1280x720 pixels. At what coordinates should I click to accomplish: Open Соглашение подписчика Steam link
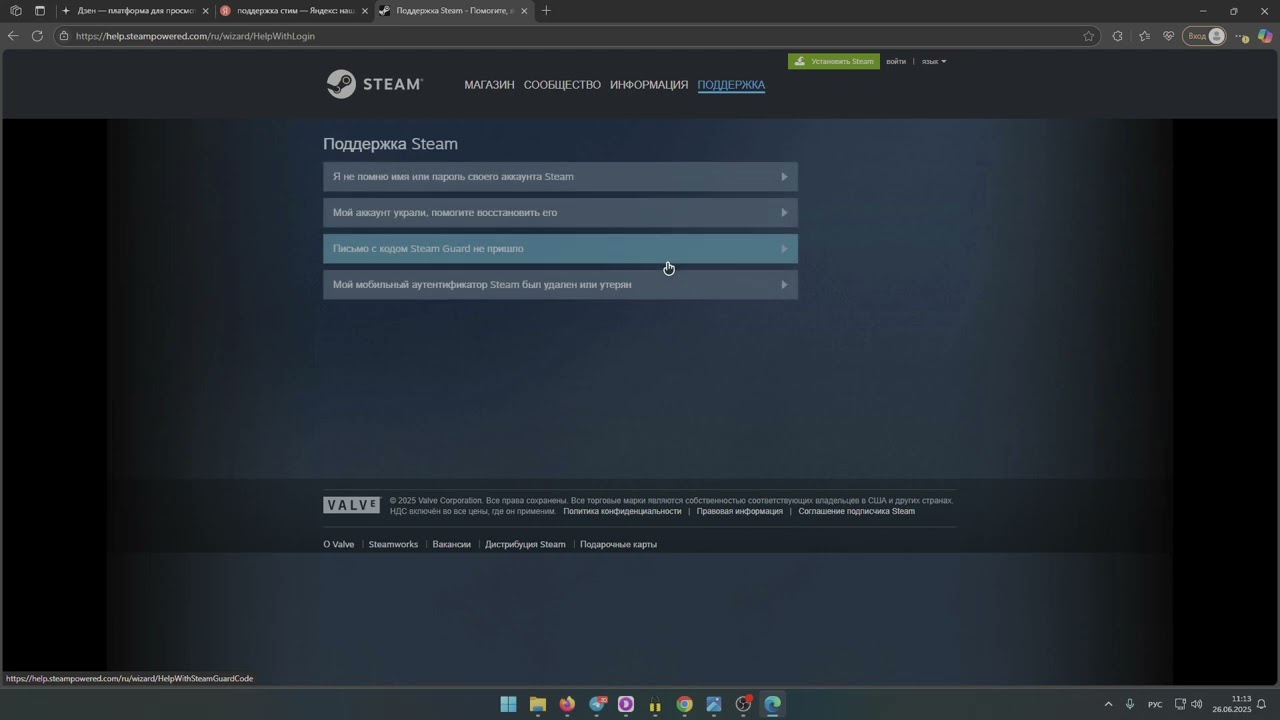tap(856, 512)
